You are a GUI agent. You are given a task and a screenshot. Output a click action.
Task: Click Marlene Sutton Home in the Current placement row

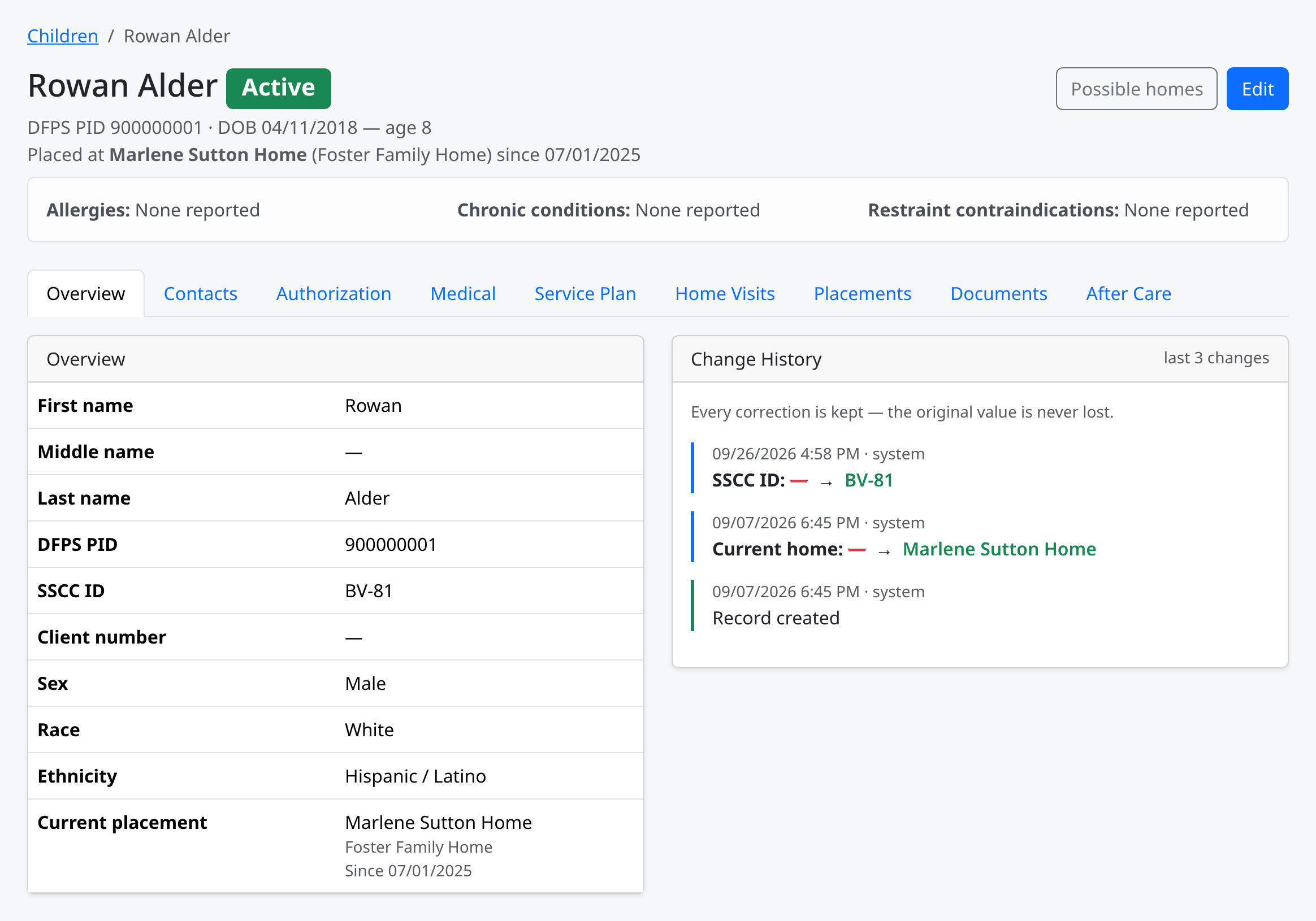point(439,823)
